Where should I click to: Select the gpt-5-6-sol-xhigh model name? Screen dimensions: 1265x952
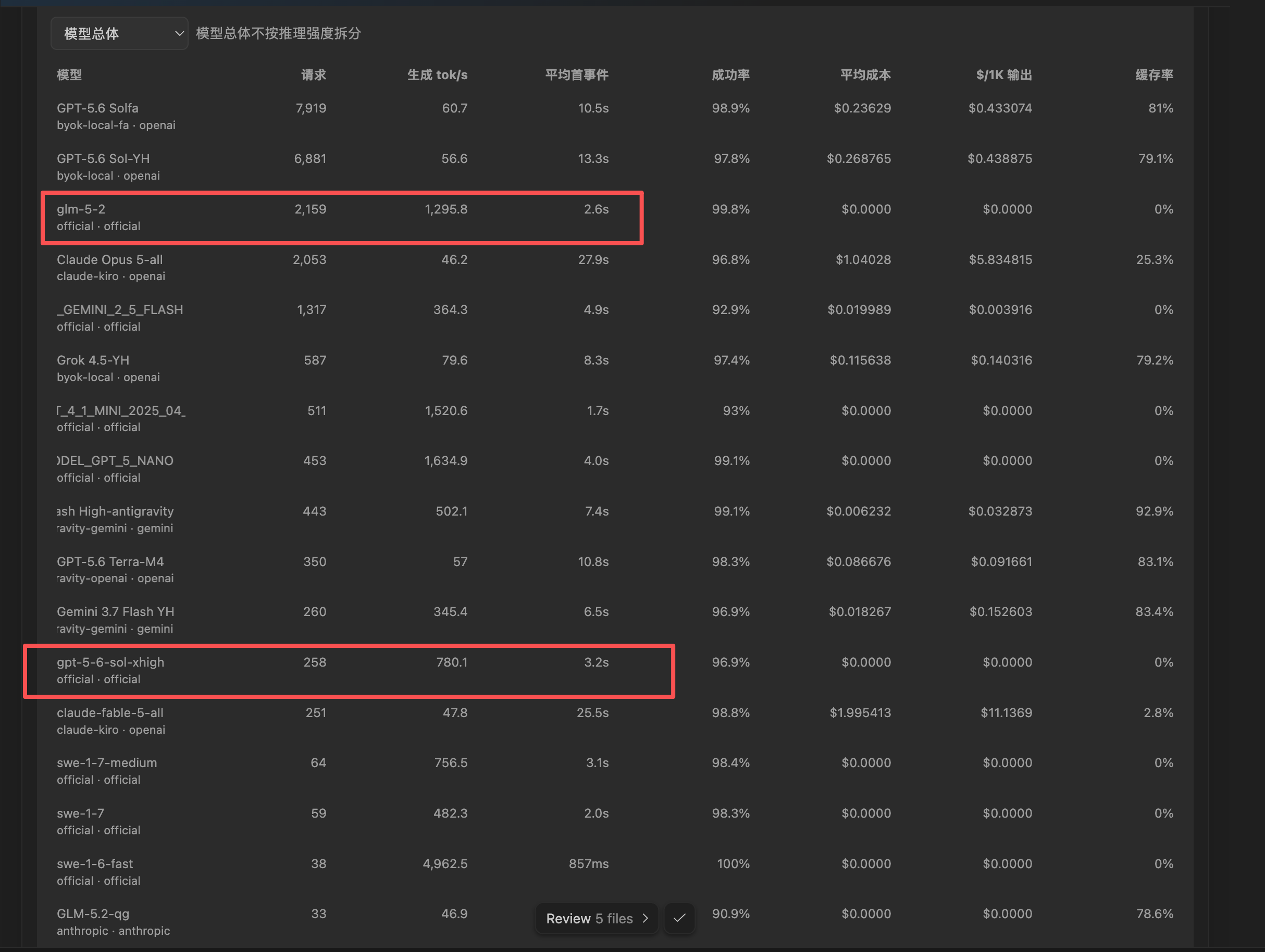[110, 662]
